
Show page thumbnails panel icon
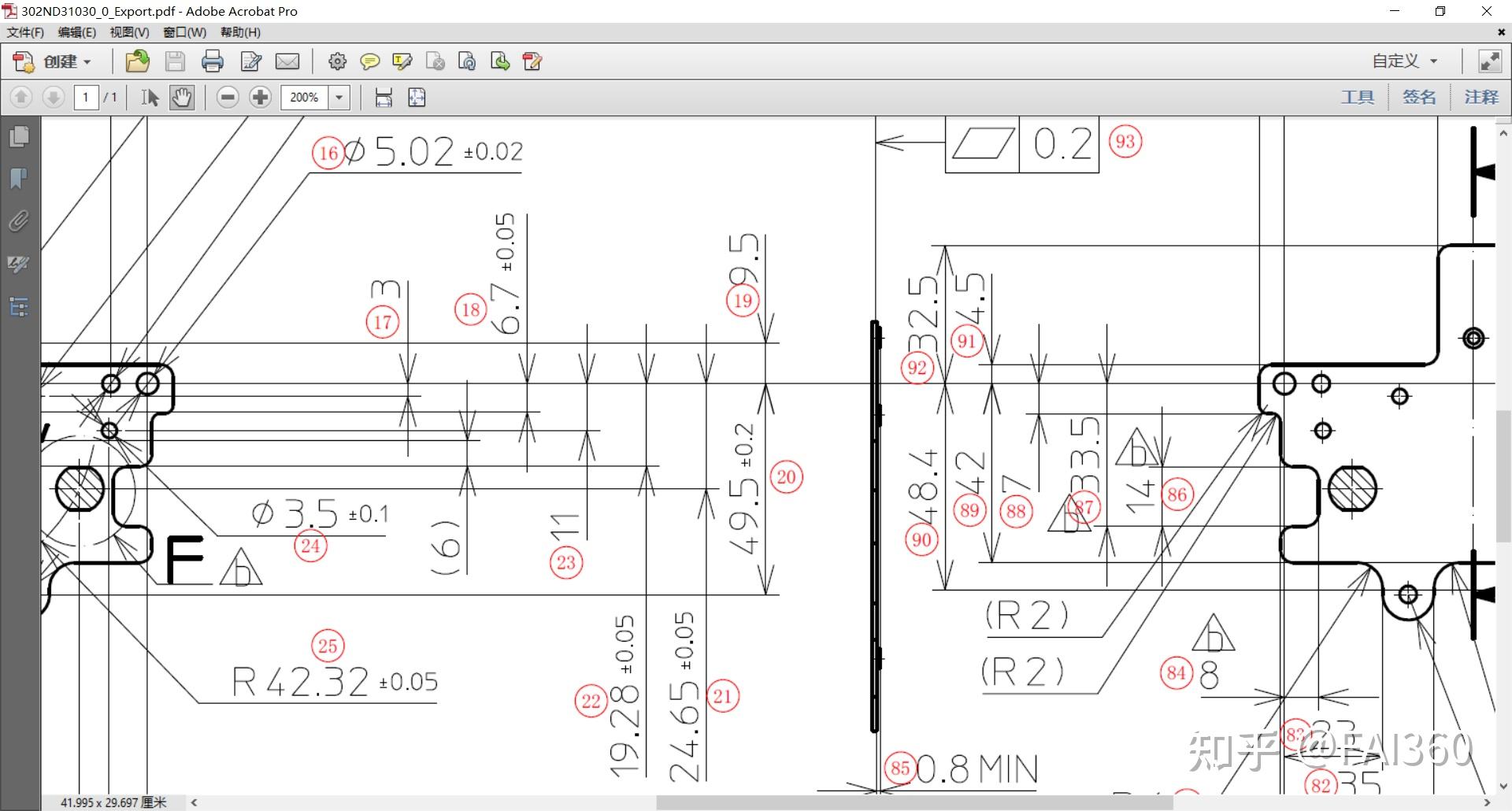(x=19, y=136)
